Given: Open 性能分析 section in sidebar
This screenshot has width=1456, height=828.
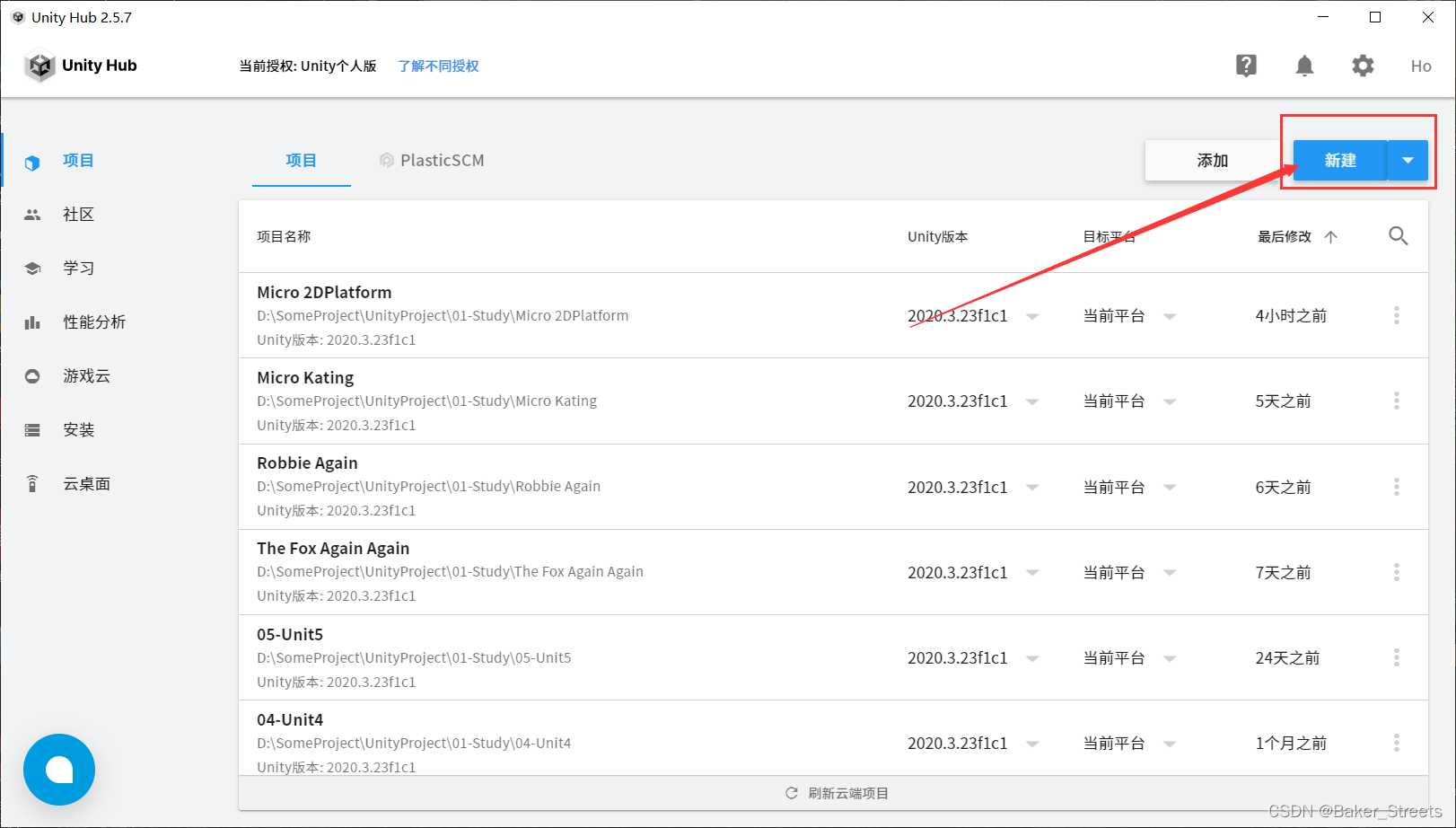Looking at the screenshot, I should [x=94, y=322].
